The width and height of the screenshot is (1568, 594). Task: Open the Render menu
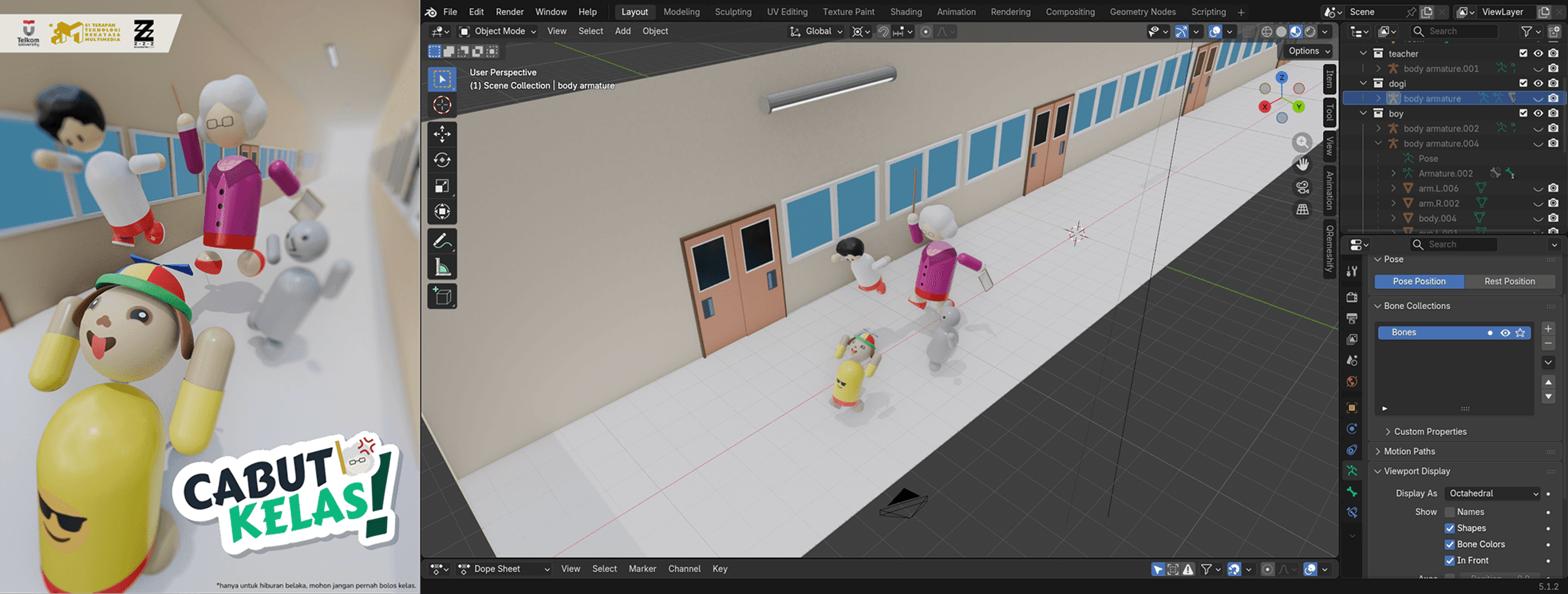tap(510, 12)
